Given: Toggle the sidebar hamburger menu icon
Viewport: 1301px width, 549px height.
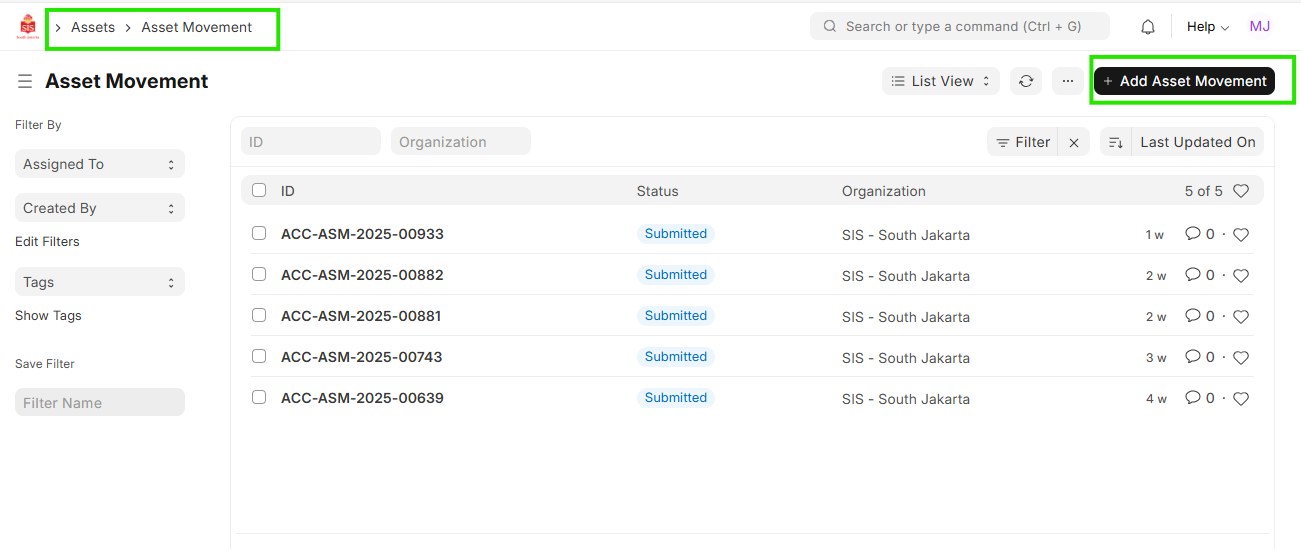Looking at the screenshot, I should [25, 81].
